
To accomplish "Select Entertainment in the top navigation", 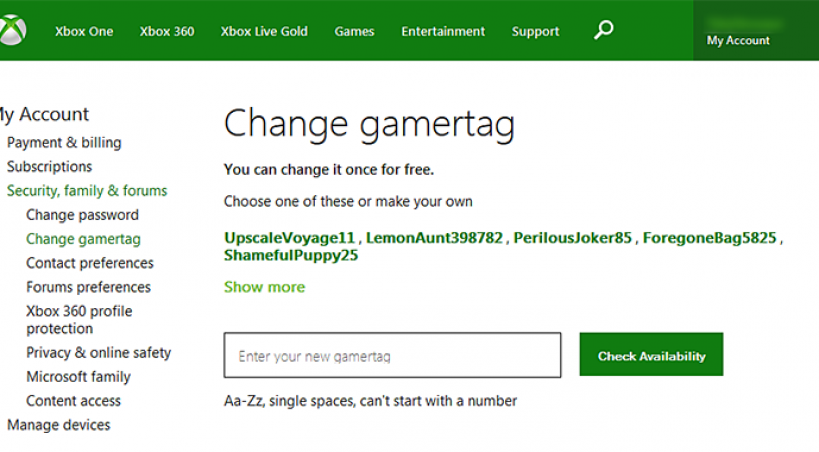I will 443,31.
